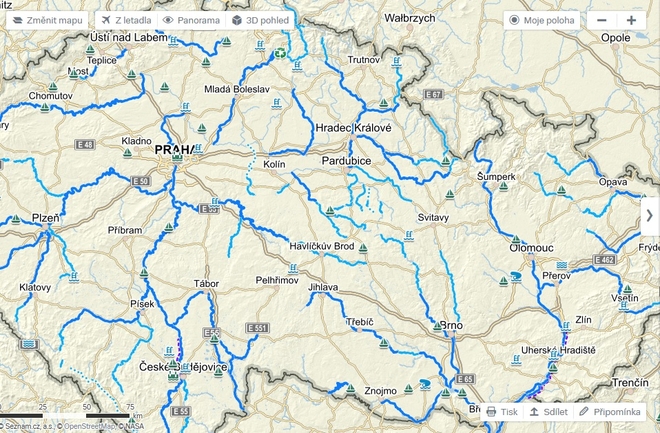Viewport: 660px width, 433px height.
Task: Click the sailboat icon at Brno
Action: click(437, 327)
